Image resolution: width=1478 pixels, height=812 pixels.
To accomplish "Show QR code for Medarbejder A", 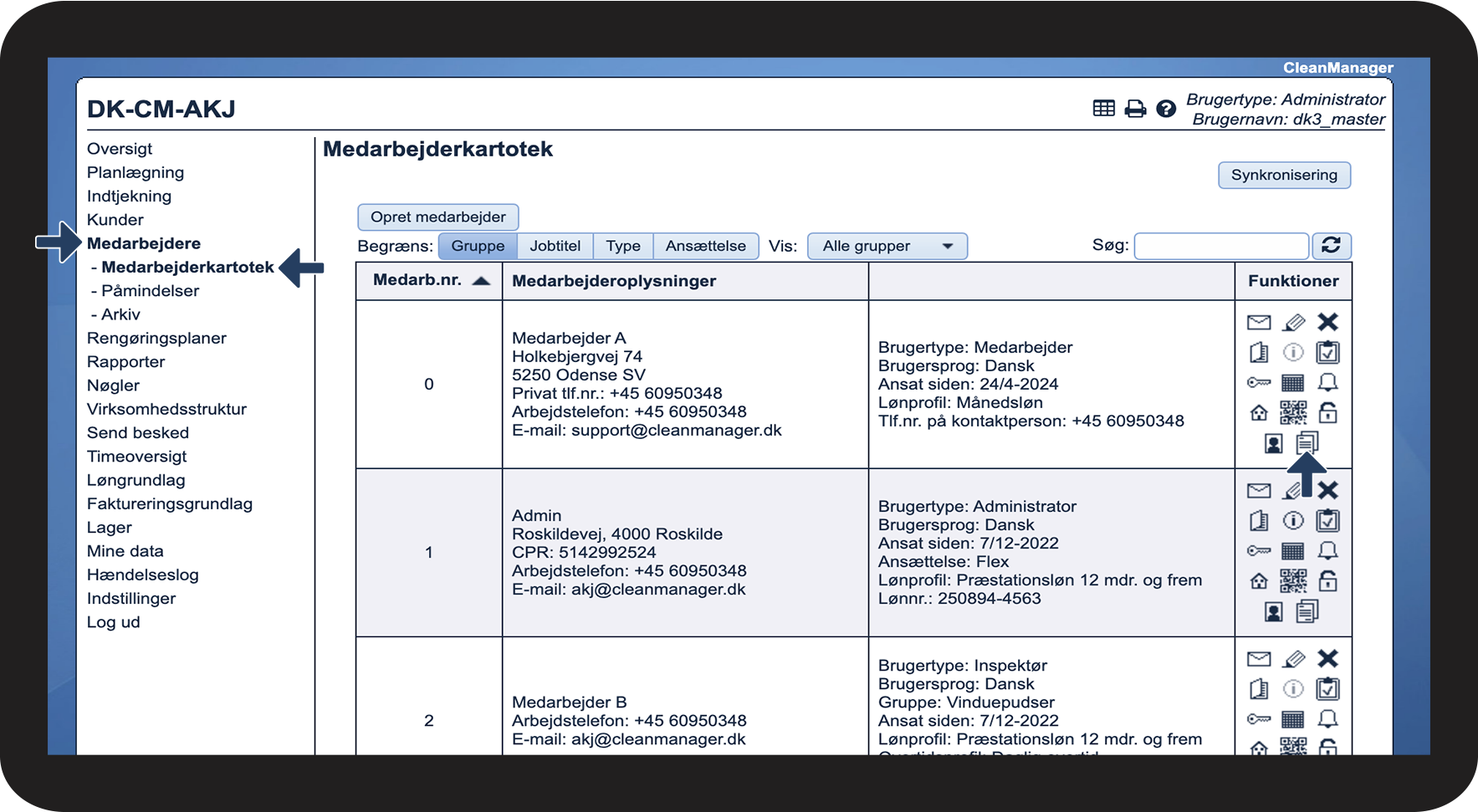I will click(1293, 413).
